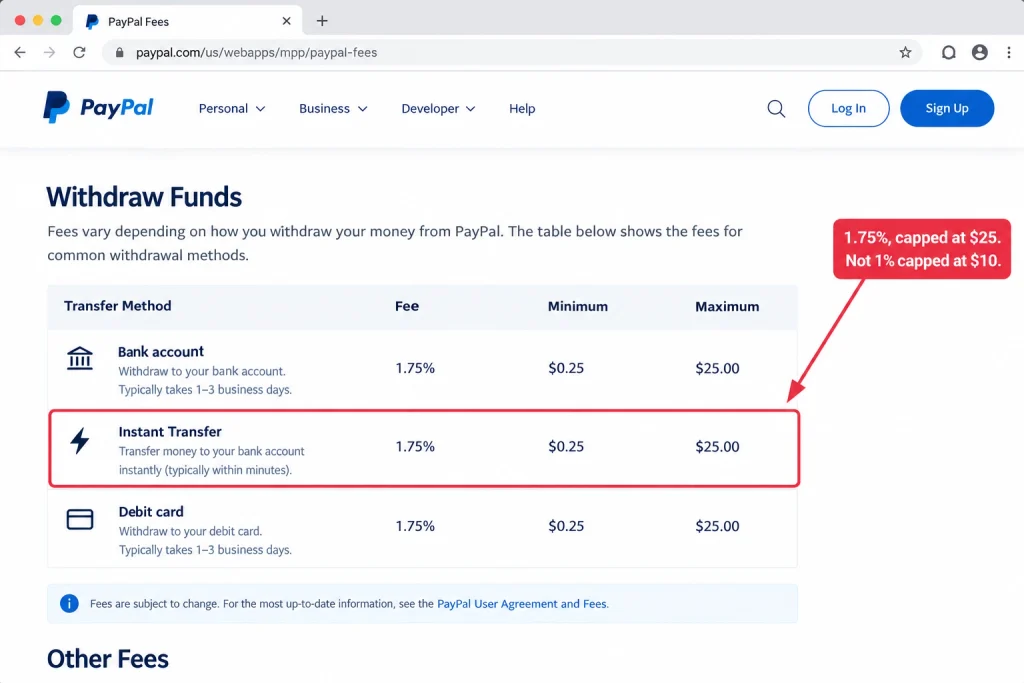This screenshot has width=1024, height=683.
Task: Click the Maximum column header
Action: (727, 306)
